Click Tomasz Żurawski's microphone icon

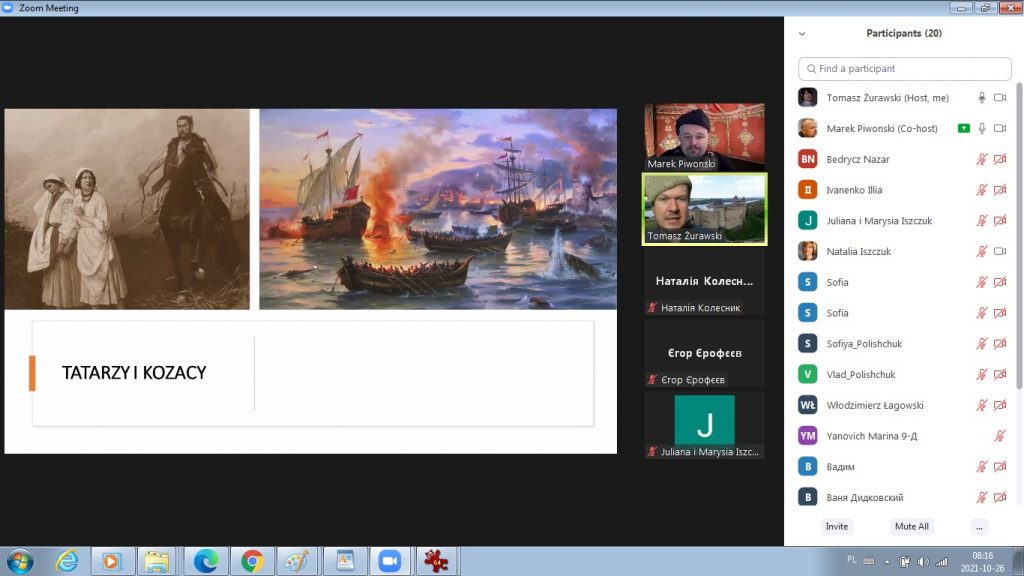tap(982, 98)
